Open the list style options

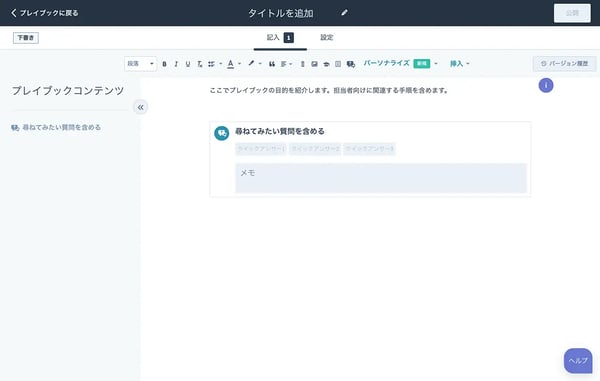(215, 64)
